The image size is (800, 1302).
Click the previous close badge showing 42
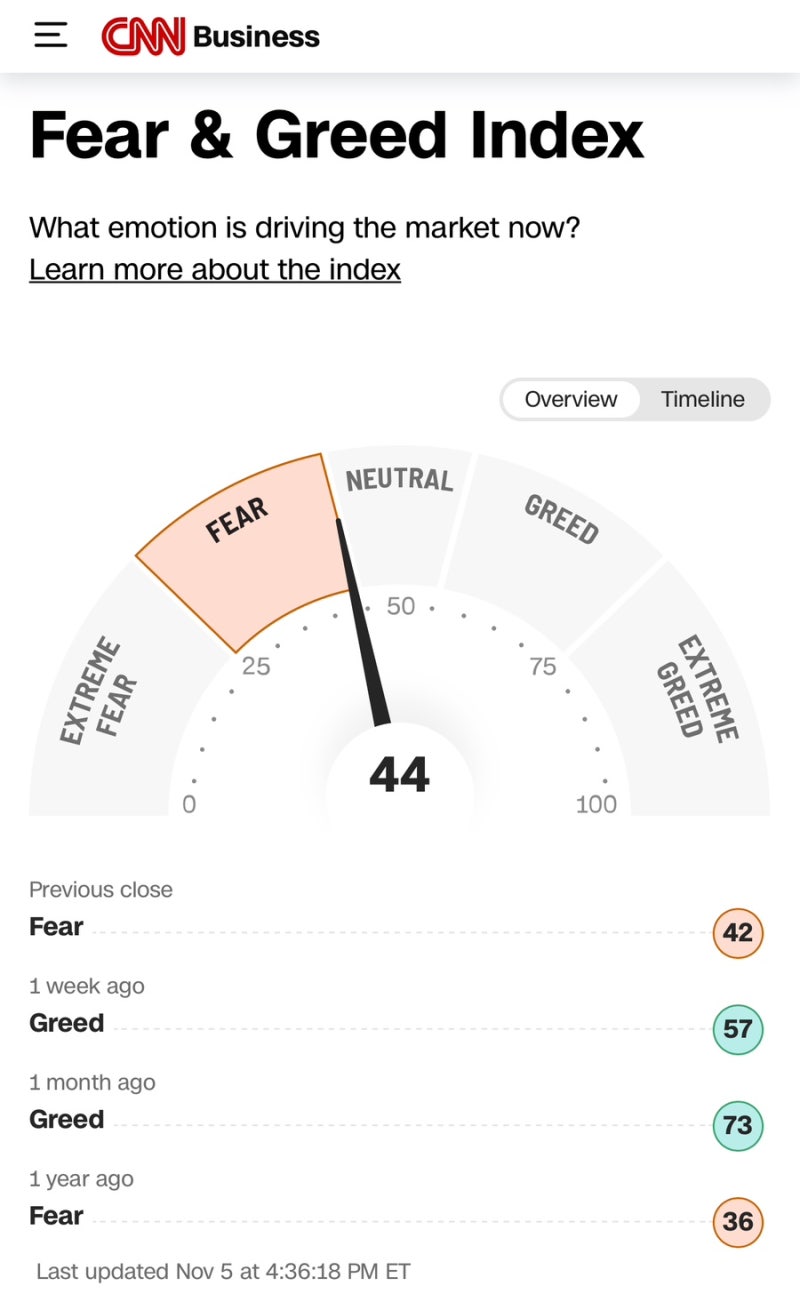(737, 933)
